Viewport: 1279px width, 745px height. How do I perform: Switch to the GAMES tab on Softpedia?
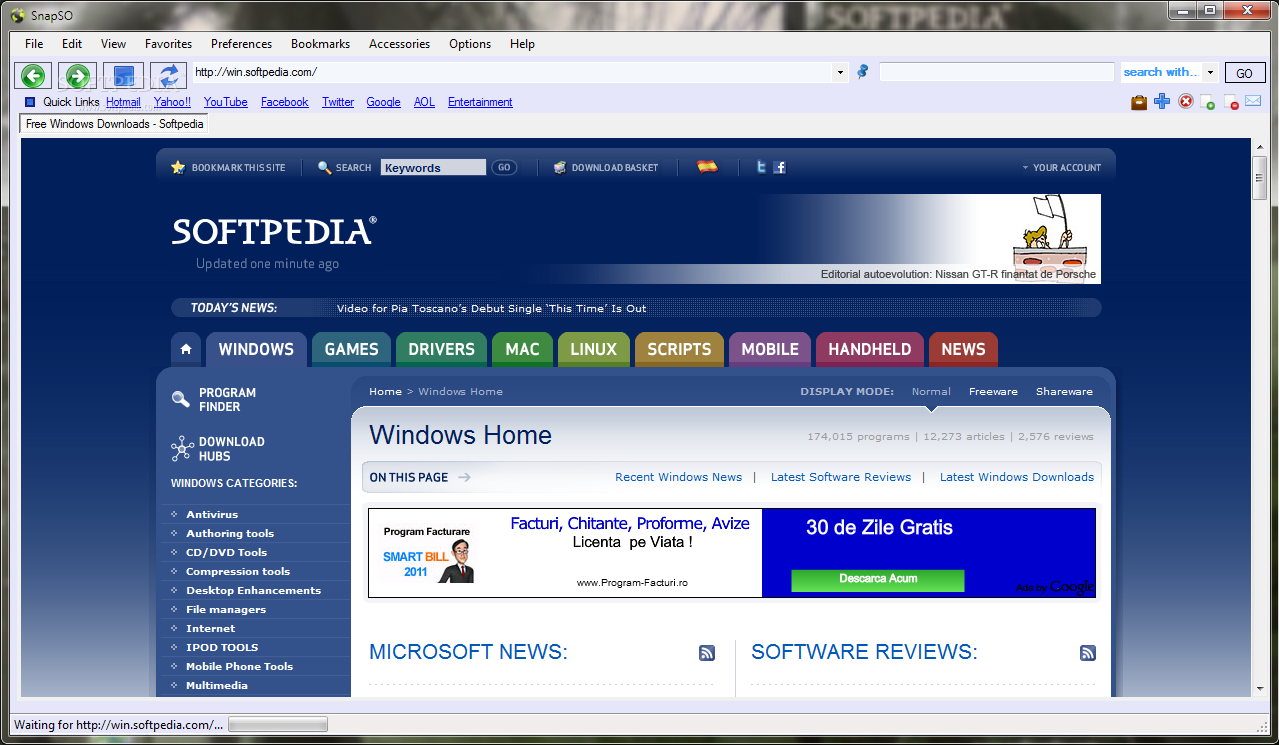pyautogui.click(x=351, y=349)
